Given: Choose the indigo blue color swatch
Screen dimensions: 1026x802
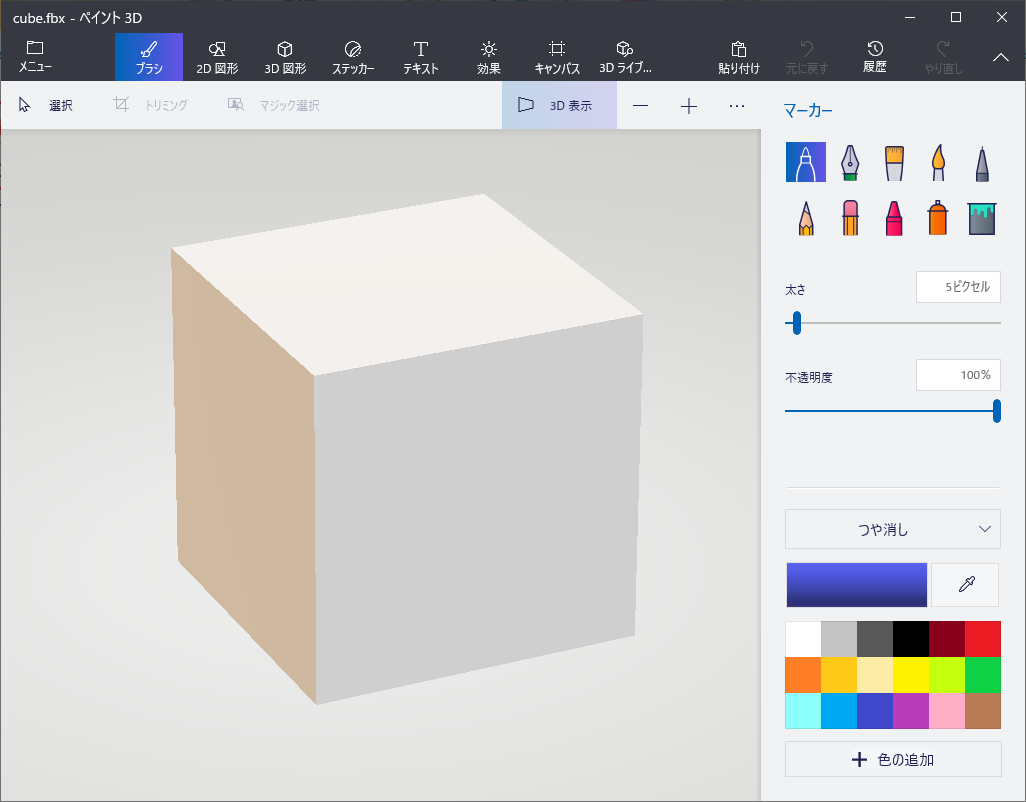Looking at the screenshot, I should (x=875, y=710).
